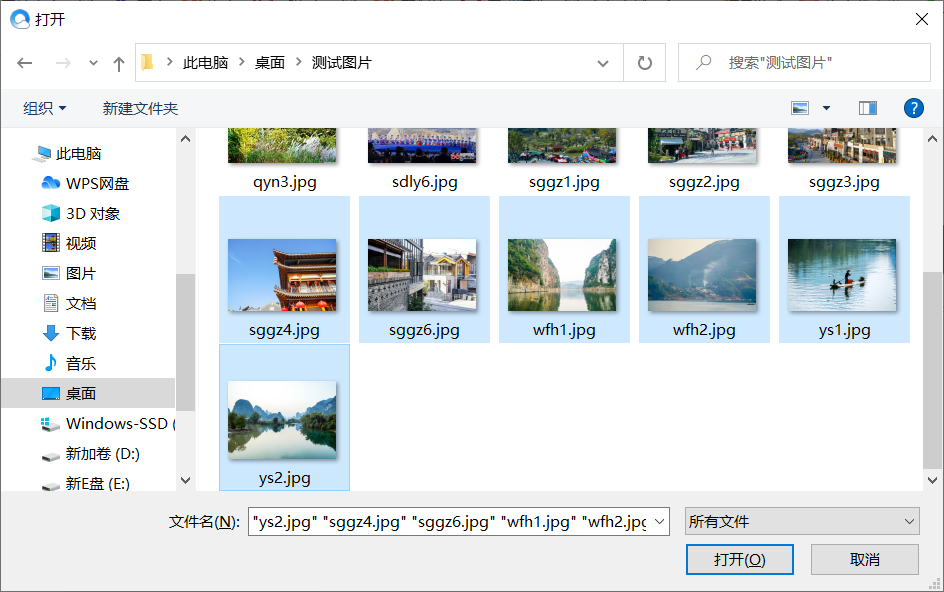
Task: Click the Back navigation arrow
Action: pyautogui.click(x=25, y=63)
